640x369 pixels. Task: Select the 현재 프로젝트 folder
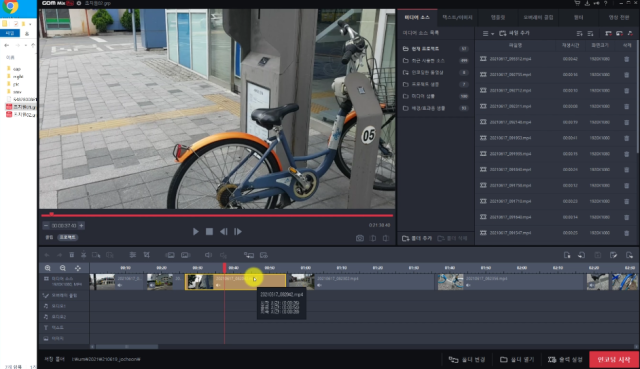pos(435,49)
